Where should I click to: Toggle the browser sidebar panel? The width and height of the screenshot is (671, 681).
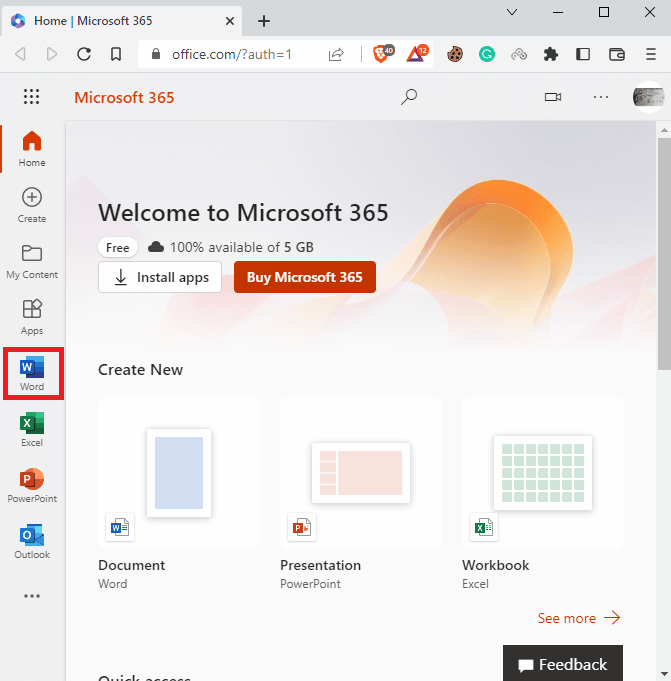point(583,54)
